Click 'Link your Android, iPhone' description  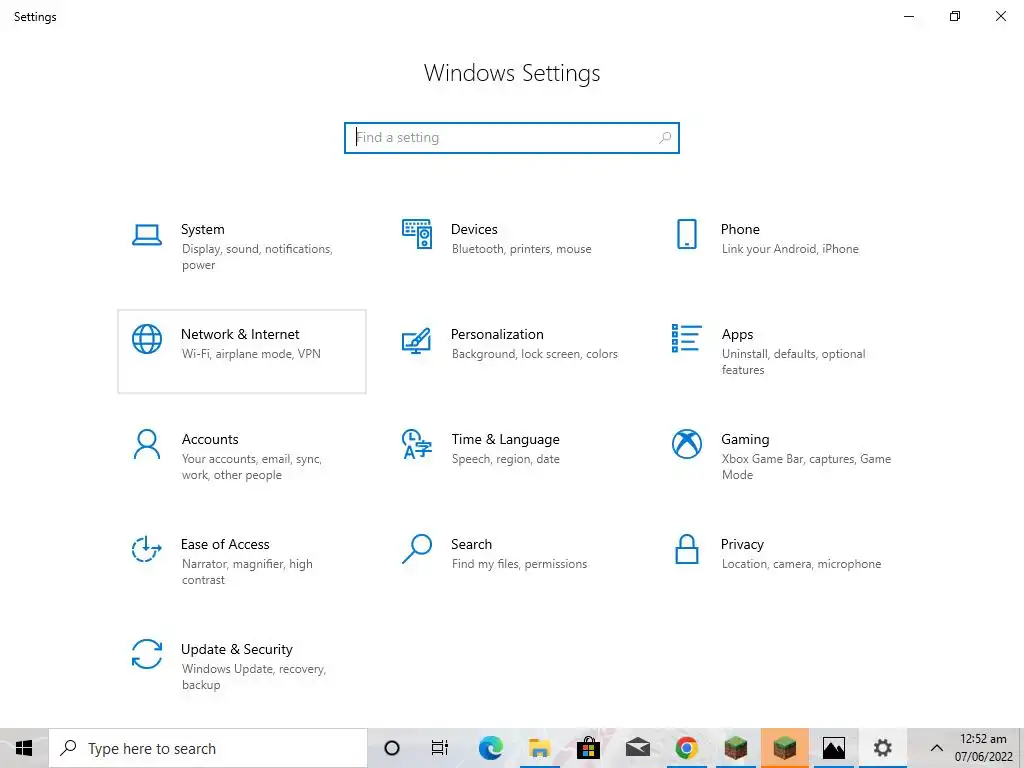790,249
